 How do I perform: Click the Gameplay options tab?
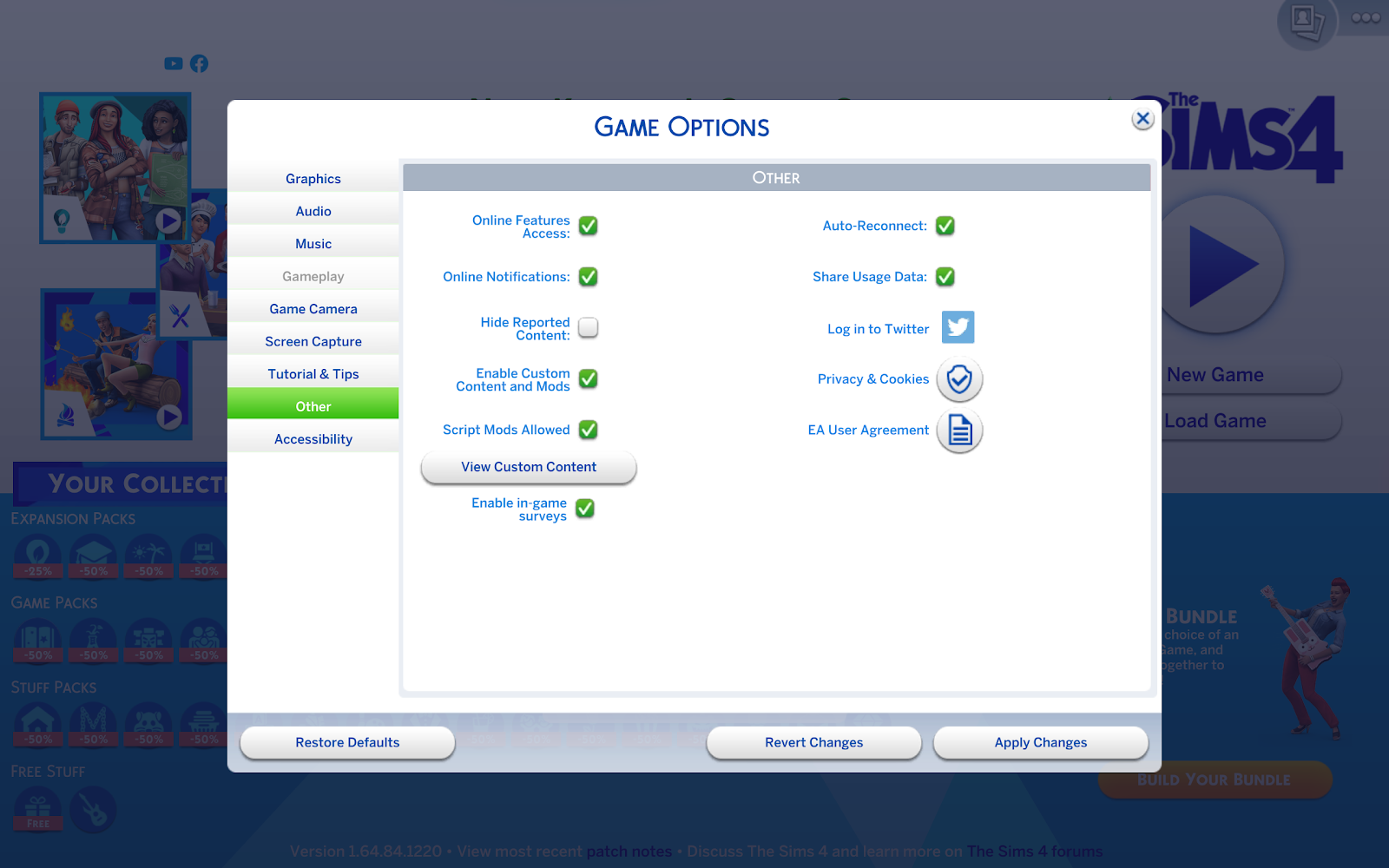313,276
